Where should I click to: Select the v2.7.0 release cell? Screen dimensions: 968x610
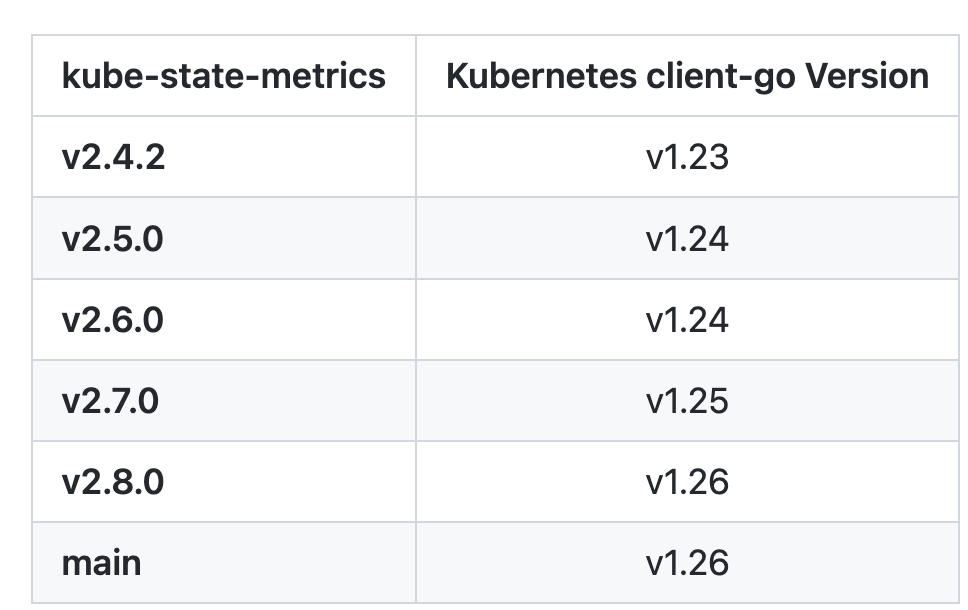(x=110, y=401)
